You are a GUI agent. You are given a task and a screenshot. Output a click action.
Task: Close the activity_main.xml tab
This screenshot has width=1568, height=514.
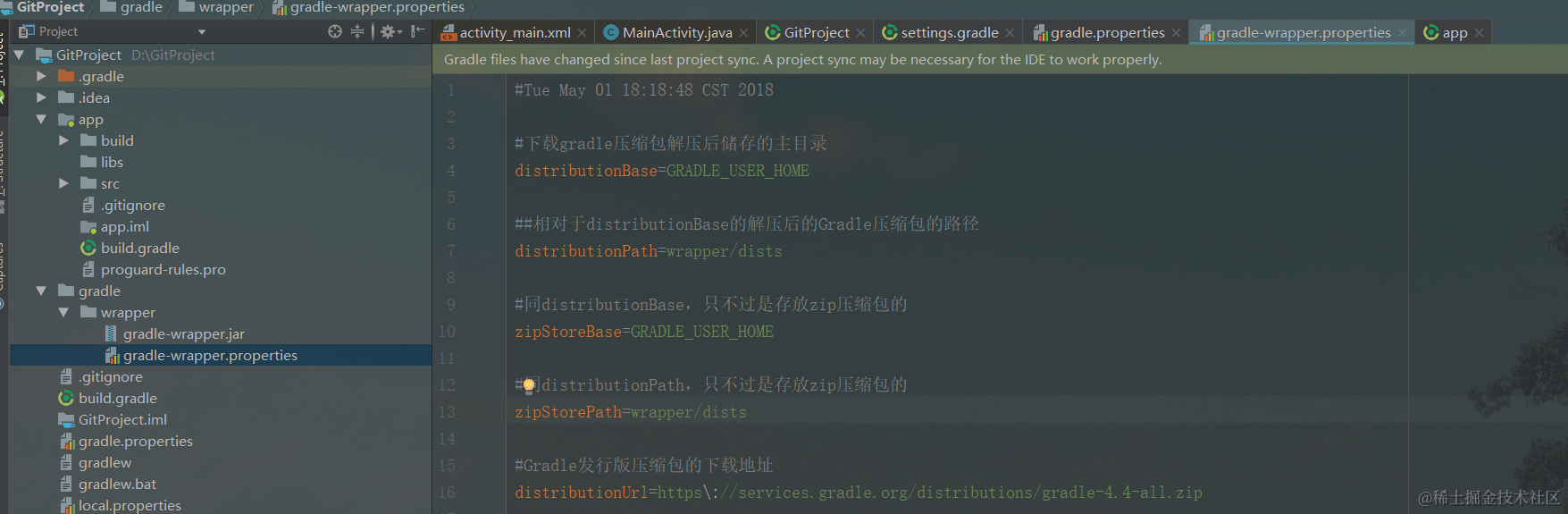pos(582,33)
